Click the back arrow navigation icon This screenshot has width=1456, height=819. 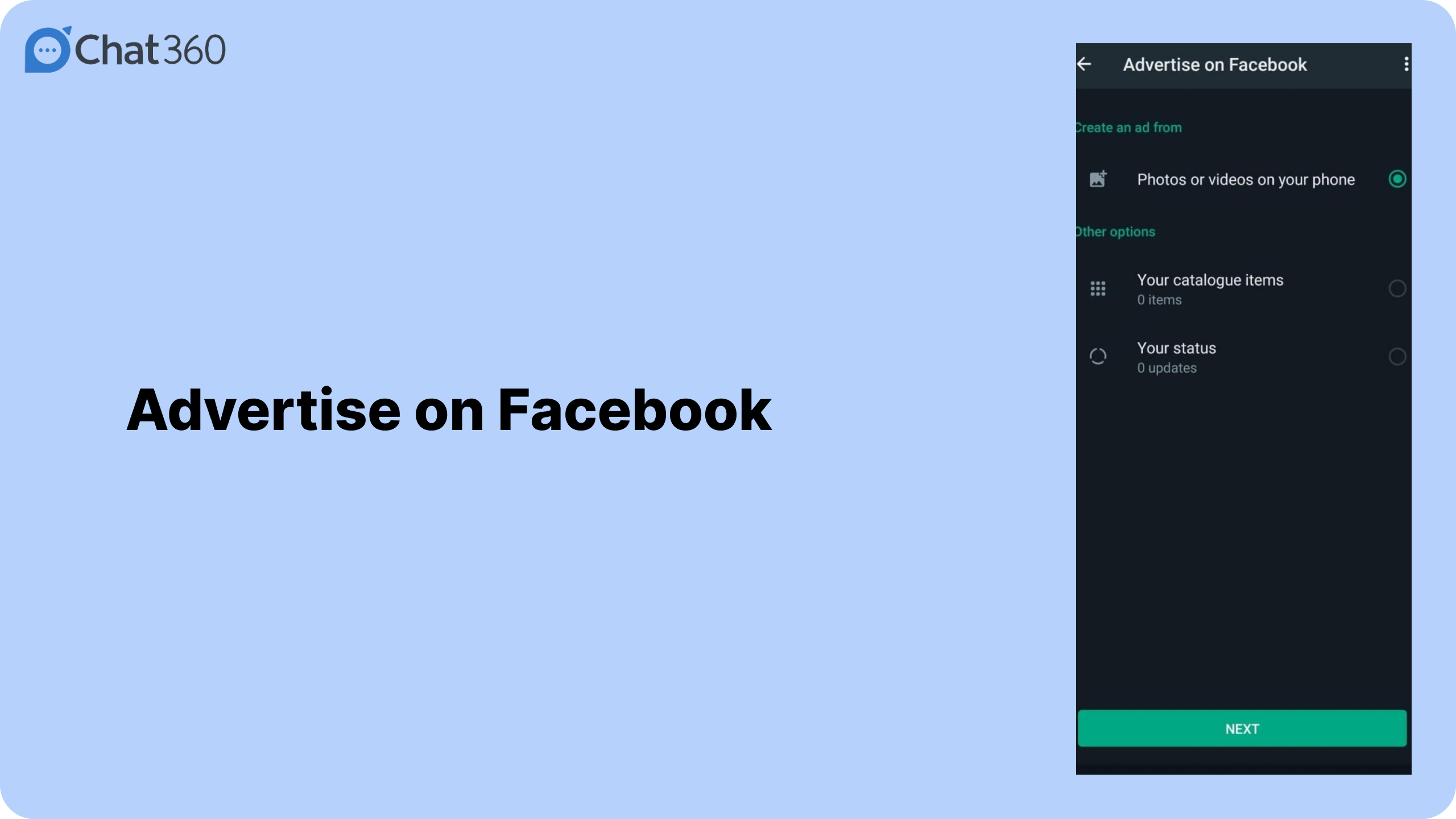pyautogui.click(x=1085, y=64)
